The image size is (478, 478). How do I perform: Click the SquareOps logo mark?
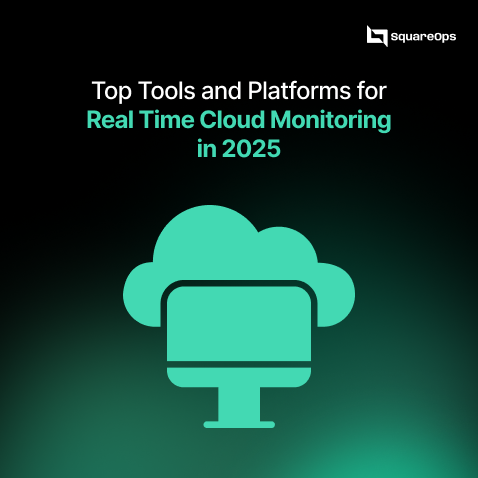(x=377, y=36)
